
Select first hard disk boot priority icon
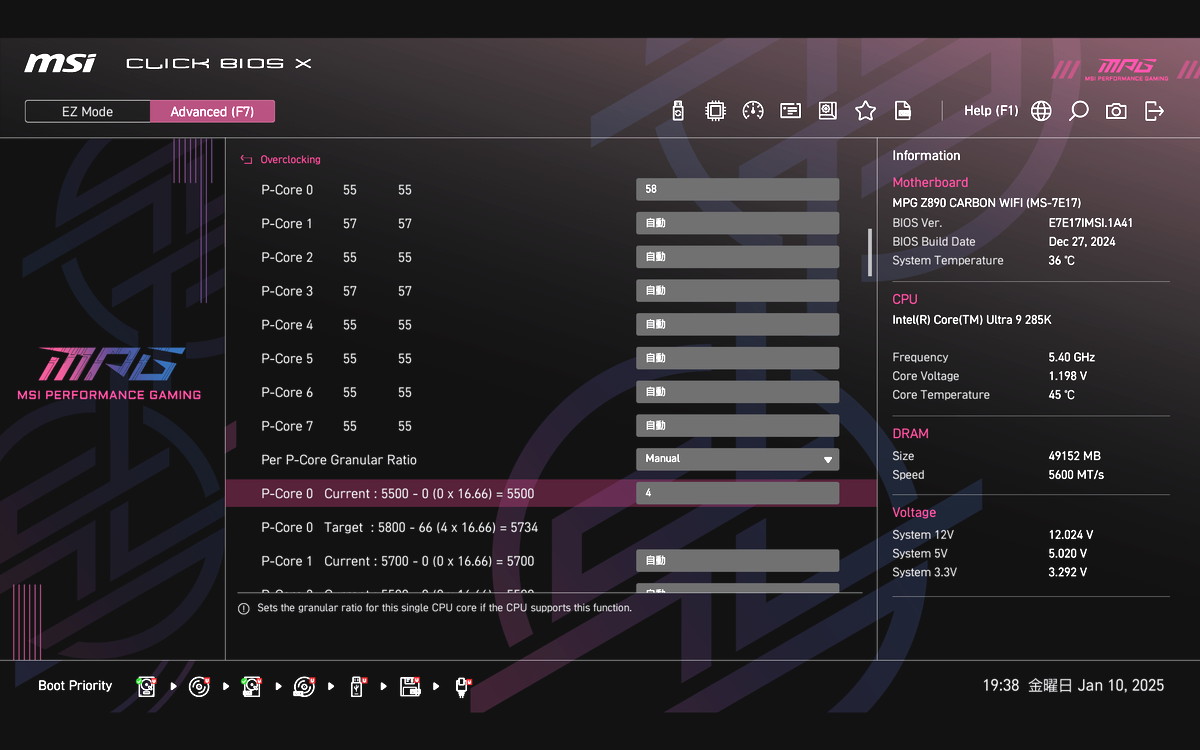pyautogui.click(x=147, y=686)
